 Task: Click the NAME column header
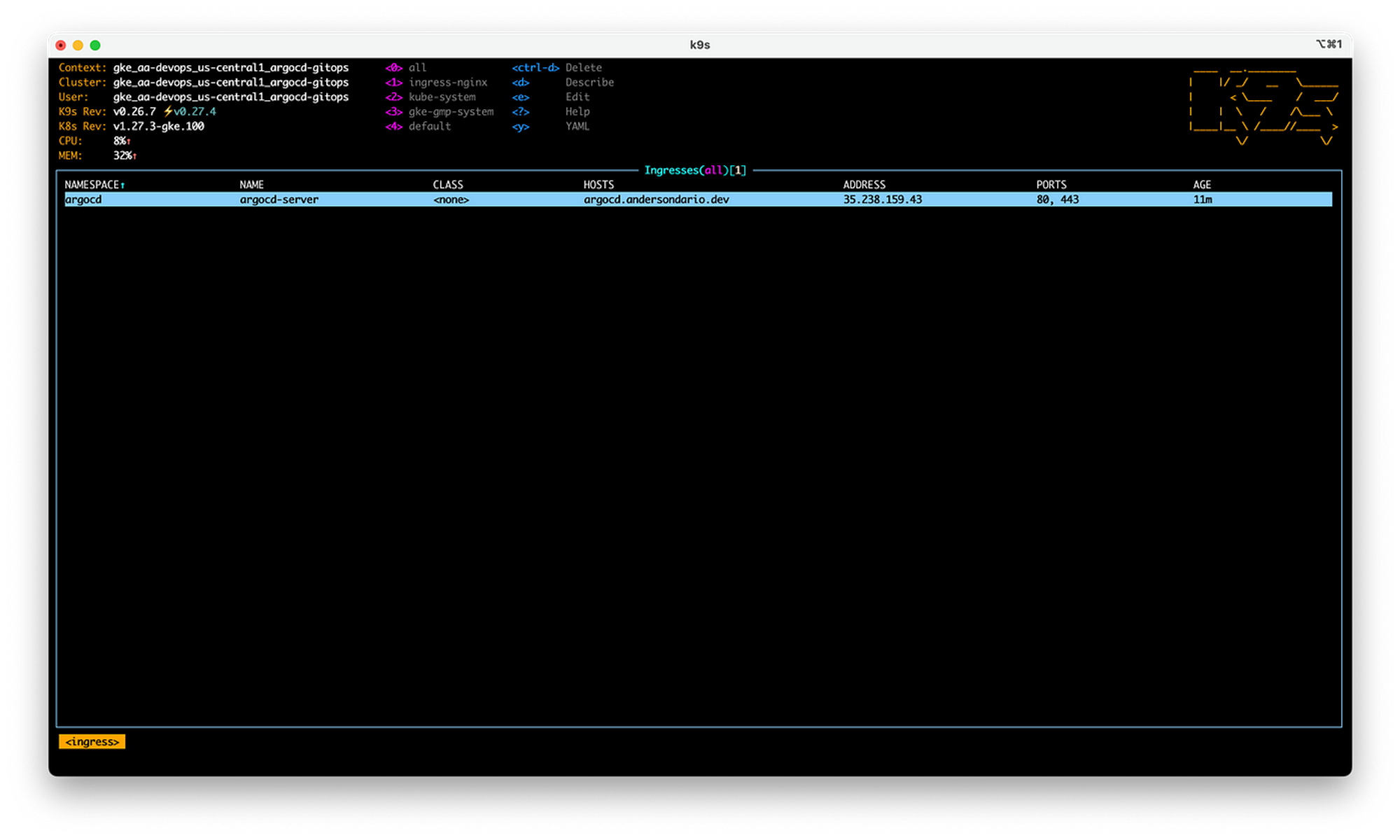[x=251, y=185]
